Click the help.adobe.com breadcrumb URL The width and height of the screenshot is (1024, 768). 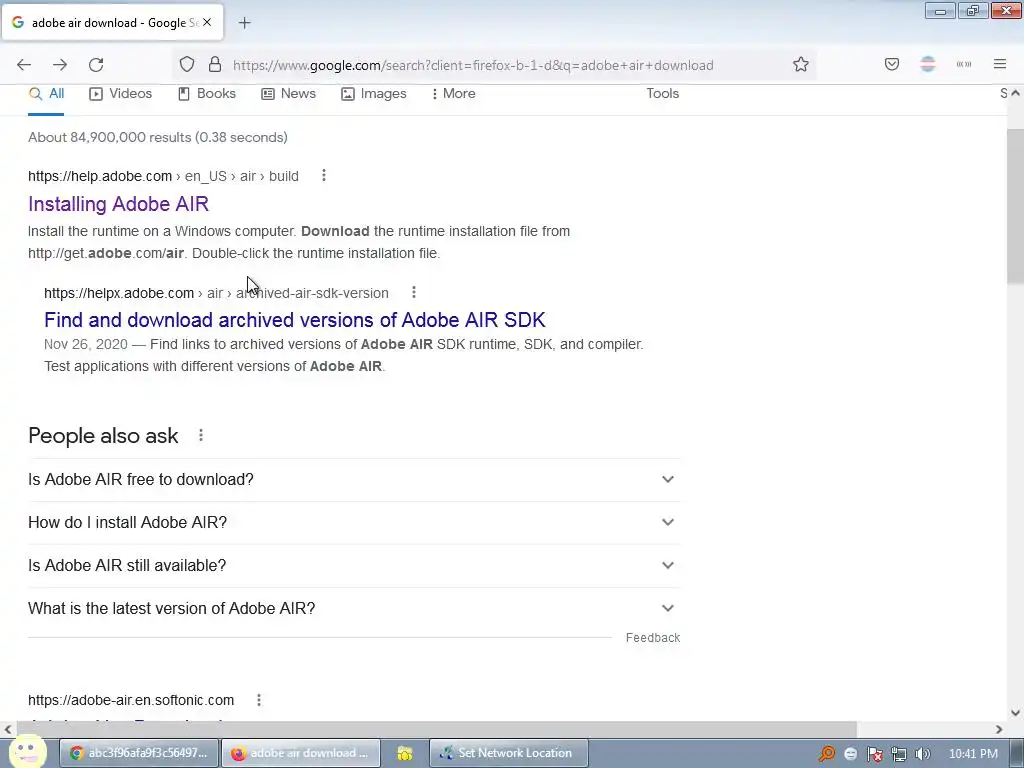pos(163,176)
